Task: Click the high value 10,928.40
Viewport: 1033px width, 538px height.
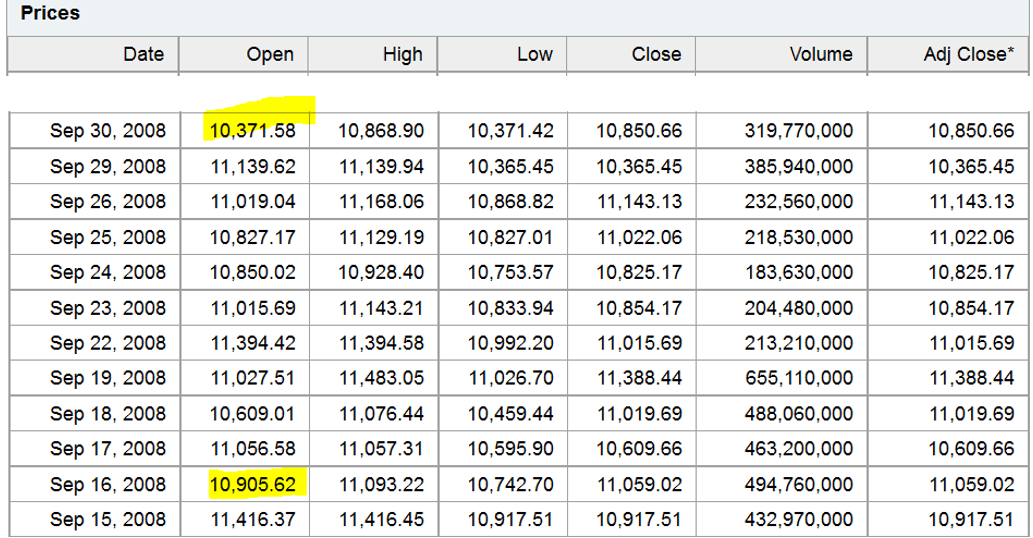Action: [x=381, y=272]
